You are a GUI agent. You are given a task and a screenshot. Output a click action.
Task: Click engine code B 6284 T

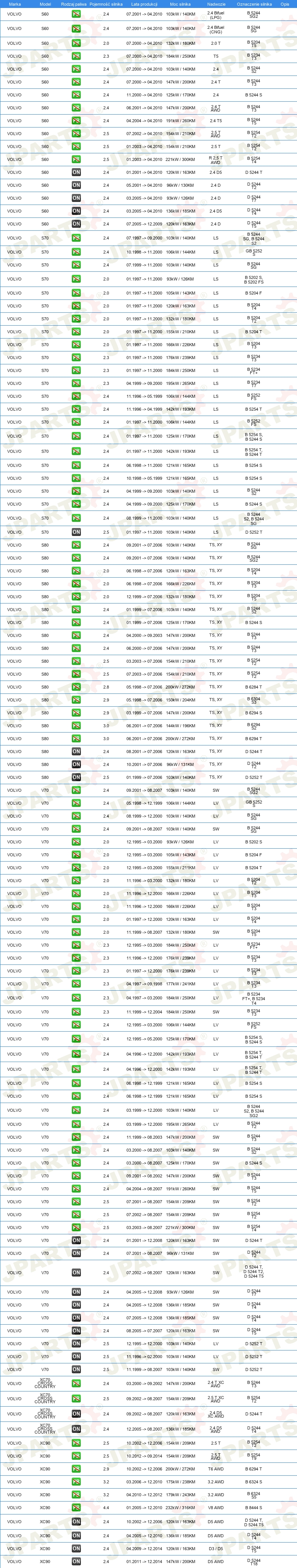coord(254,687)
